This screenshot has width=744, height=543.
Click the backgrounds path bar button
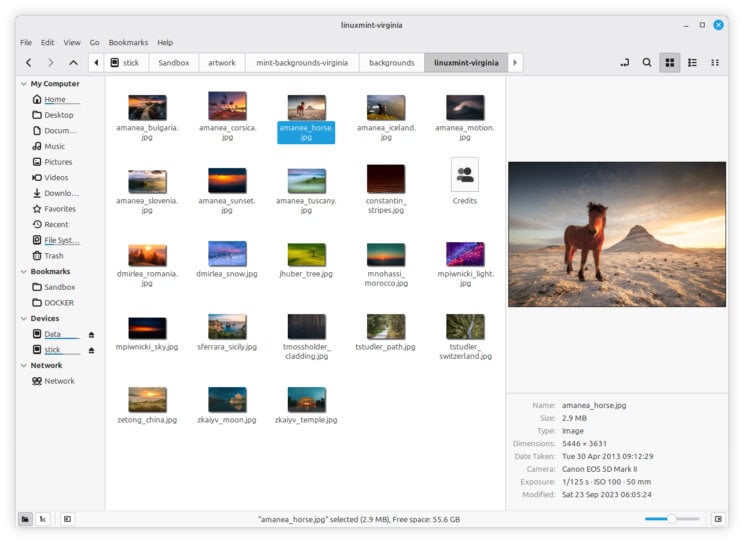click(x=391, y=63)
